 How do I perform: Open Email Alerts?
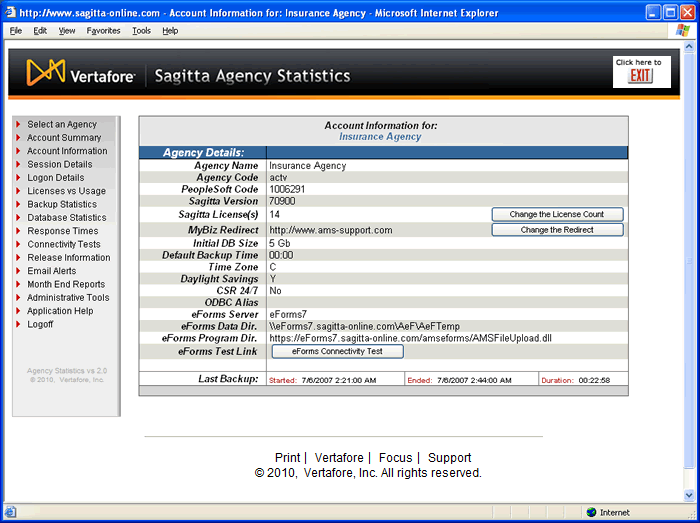point(52,271)
